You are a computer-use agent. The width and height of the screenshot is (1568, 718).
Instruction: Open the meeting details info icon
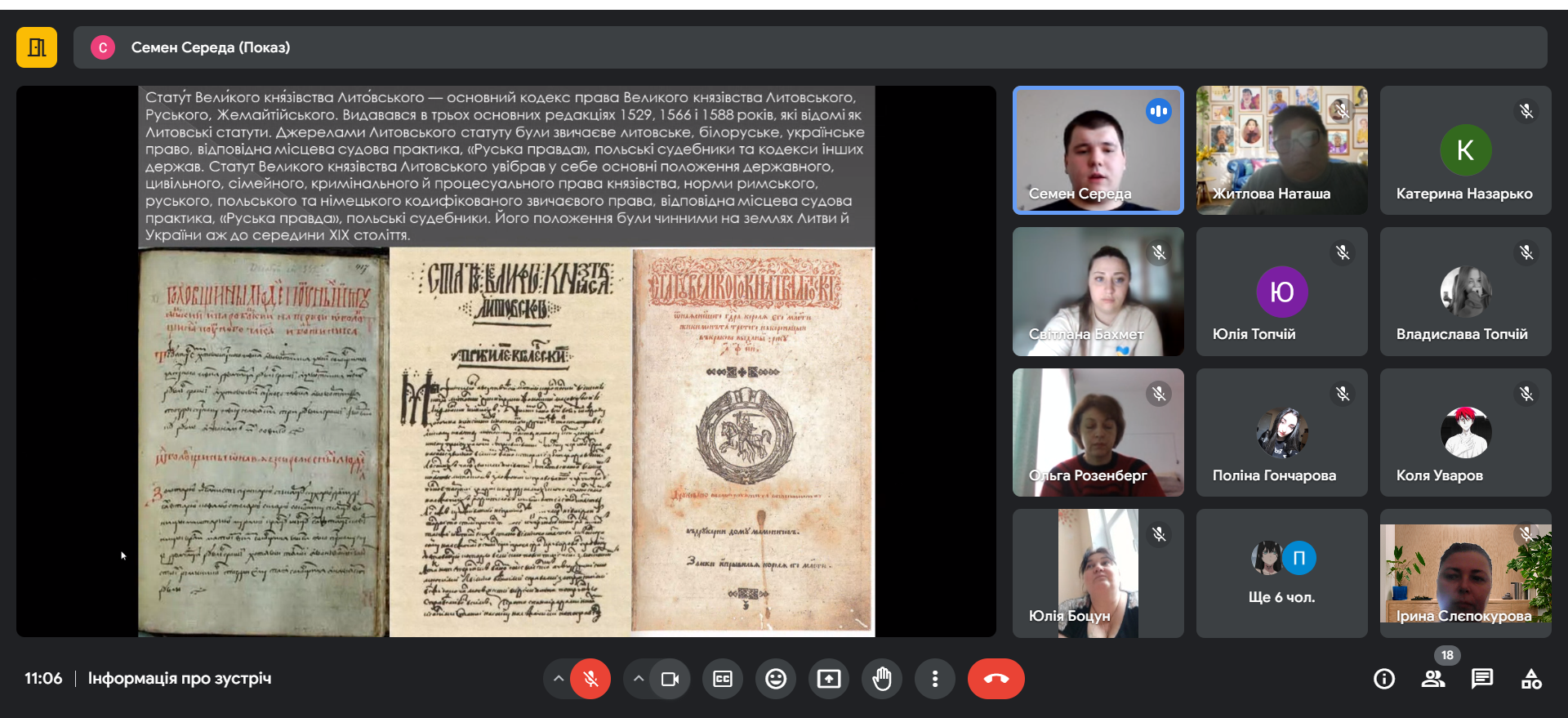pyautogui.click(x=1383, y=679)
